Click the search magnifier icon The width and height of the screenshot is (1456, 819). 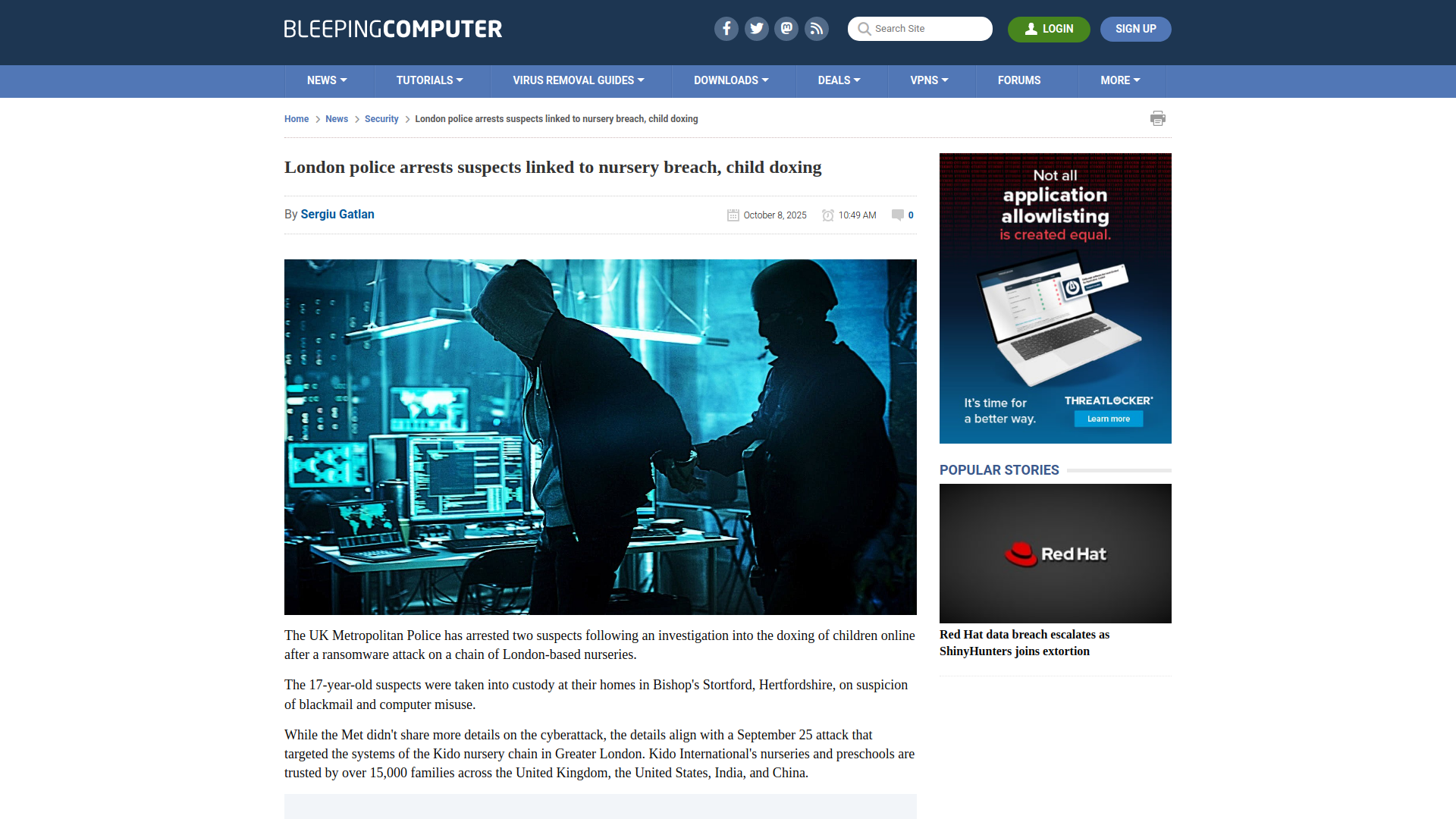point(864,29)
